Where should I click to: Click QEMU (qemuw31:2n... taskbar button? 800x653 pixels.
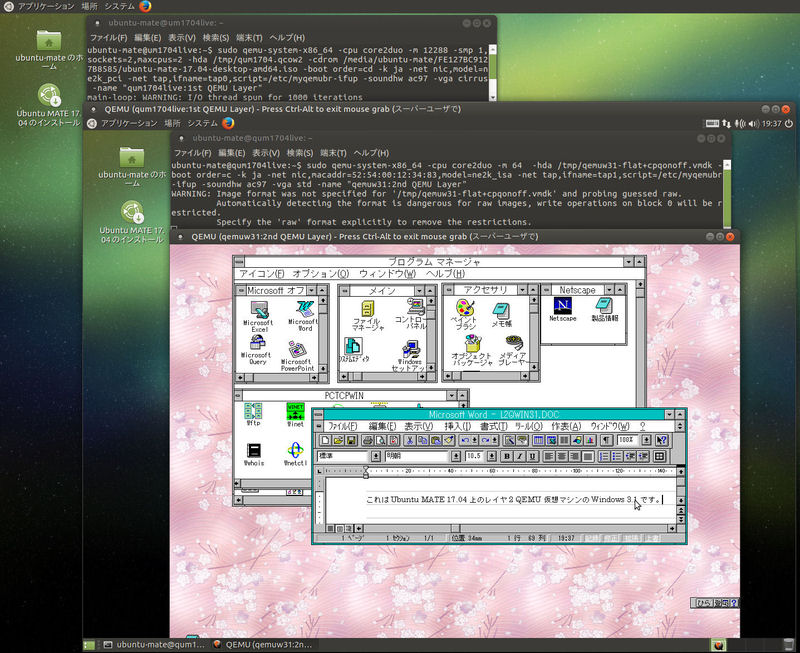click(x=263, y=644)
